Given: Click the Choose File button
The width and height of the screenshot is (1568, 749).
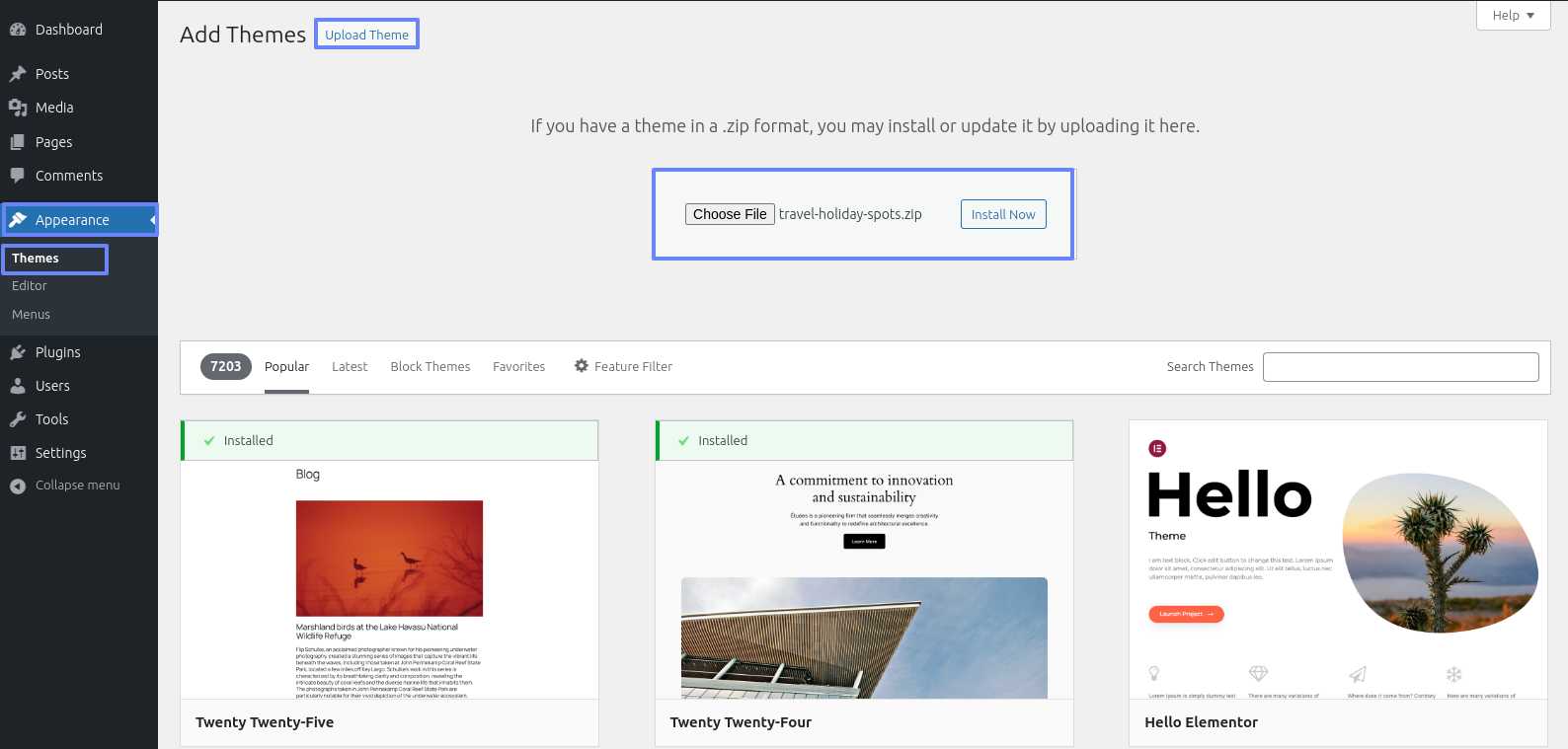Looking at the screenshot, I should (x=730, y=214).
